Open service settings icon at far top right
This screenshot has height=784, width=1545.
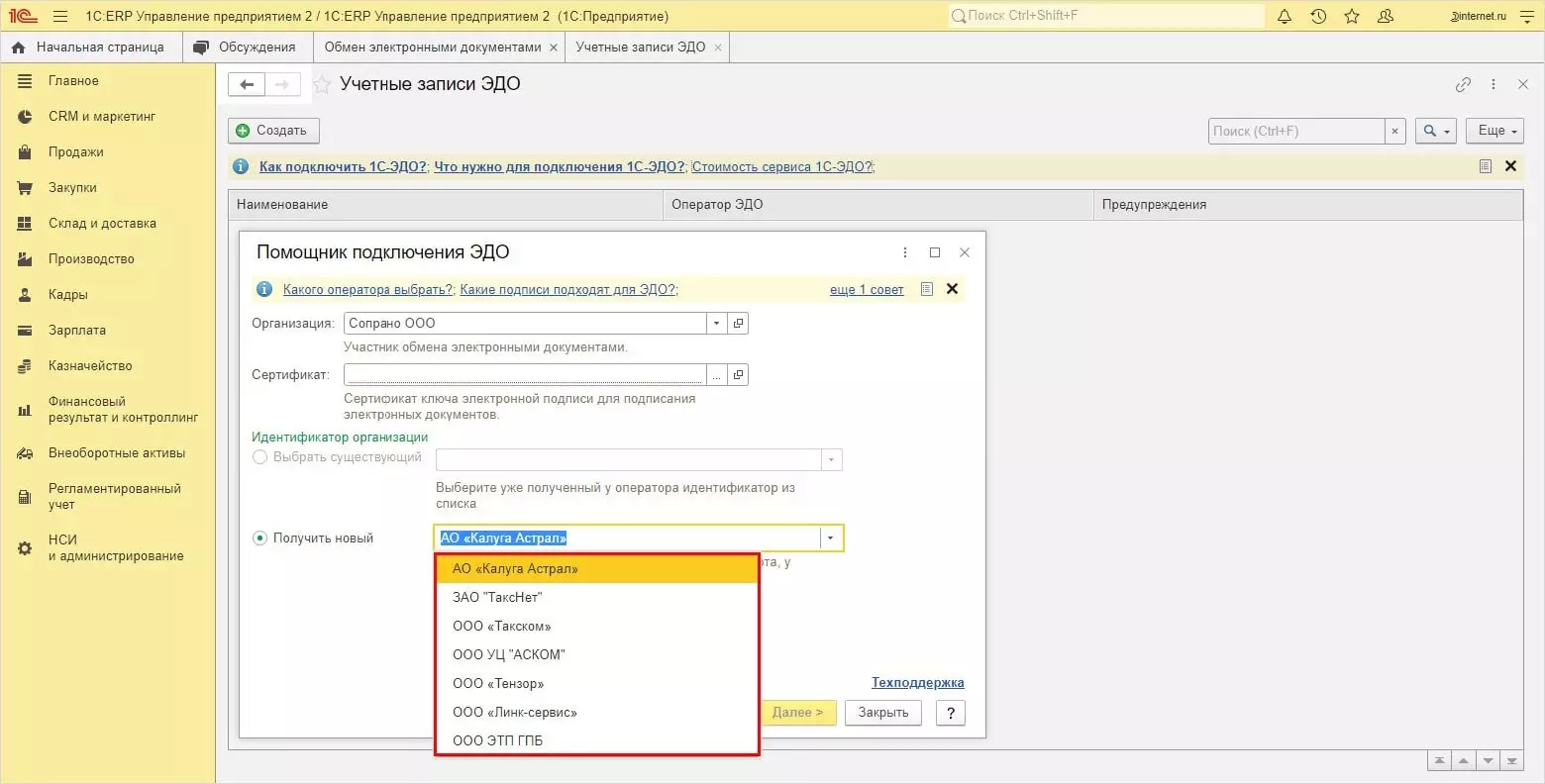coord(1526,16)
